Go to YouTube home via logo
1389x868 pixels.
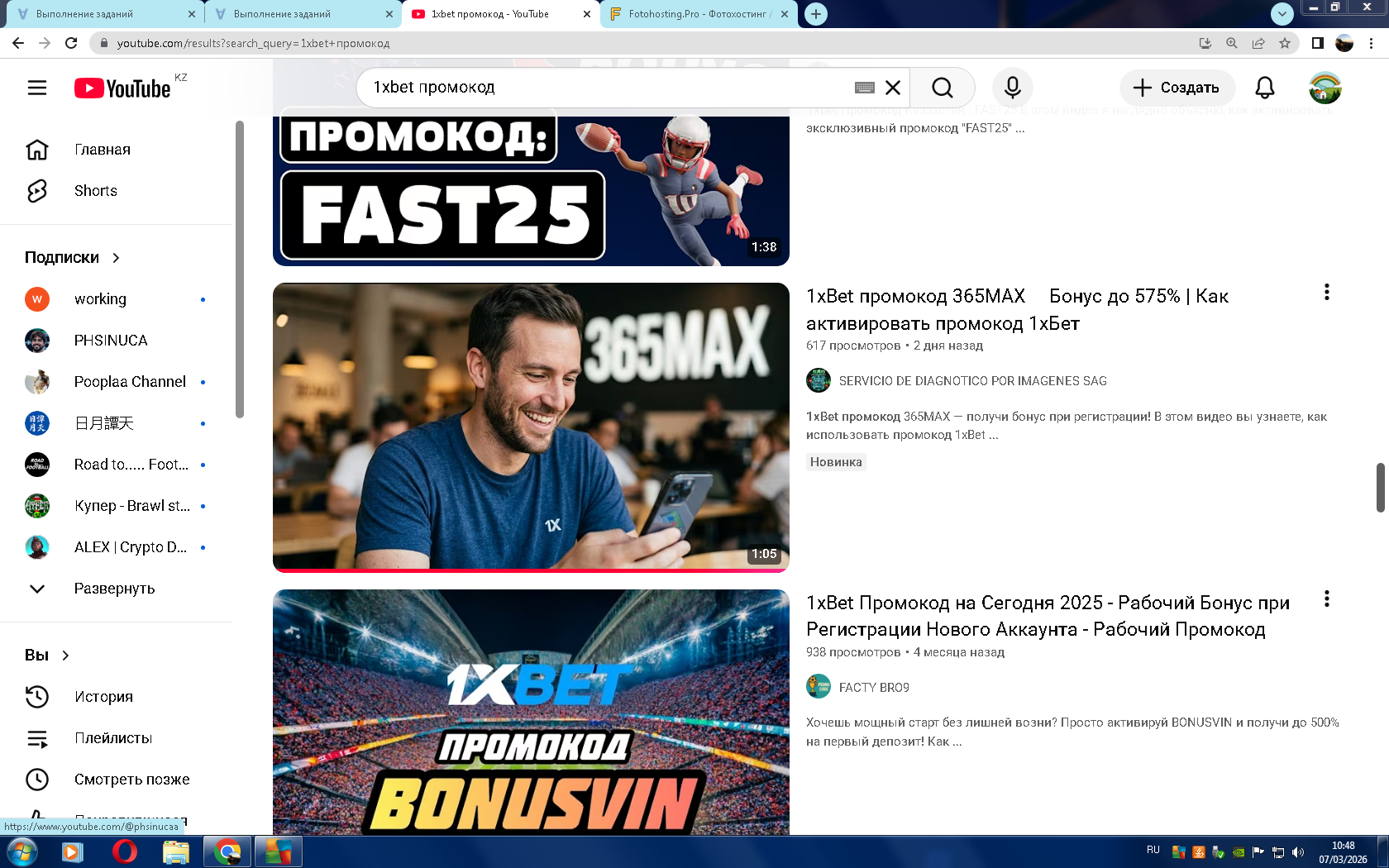click(x=122, y=88)
